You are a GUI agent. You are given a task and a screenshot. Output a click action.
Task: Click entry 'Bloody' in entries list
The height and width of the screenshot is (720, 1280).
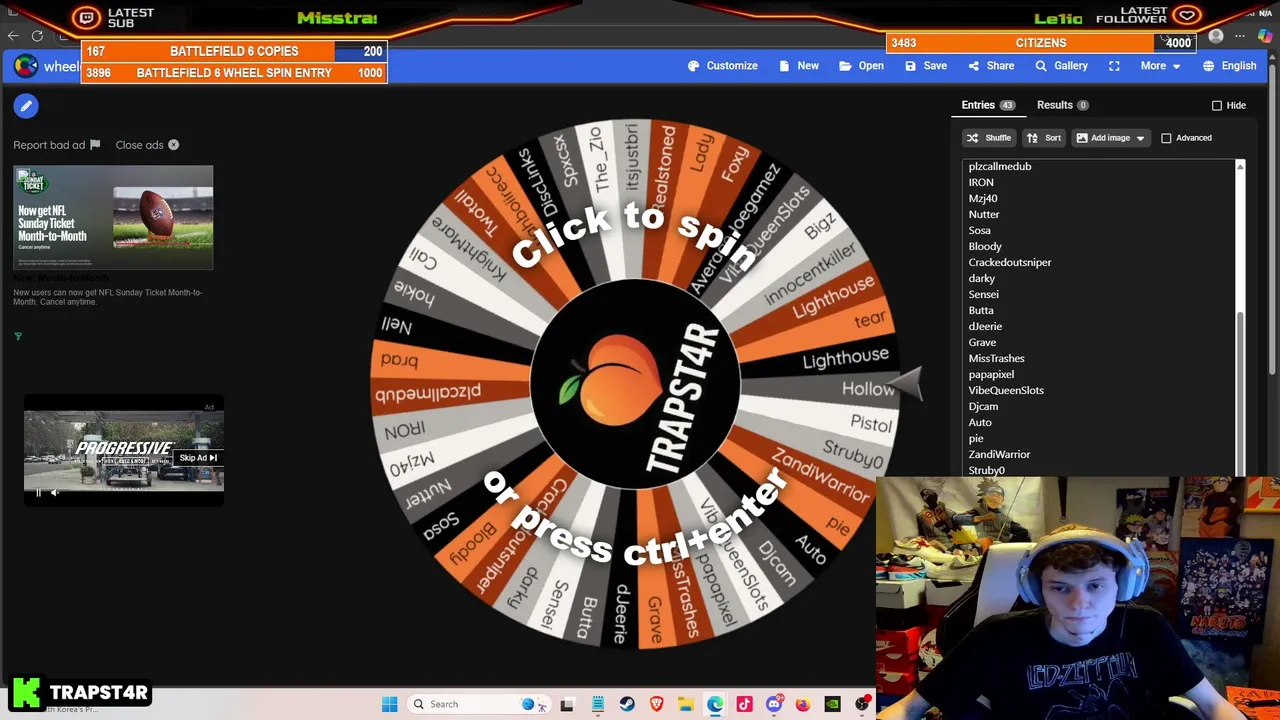[985, 246]
